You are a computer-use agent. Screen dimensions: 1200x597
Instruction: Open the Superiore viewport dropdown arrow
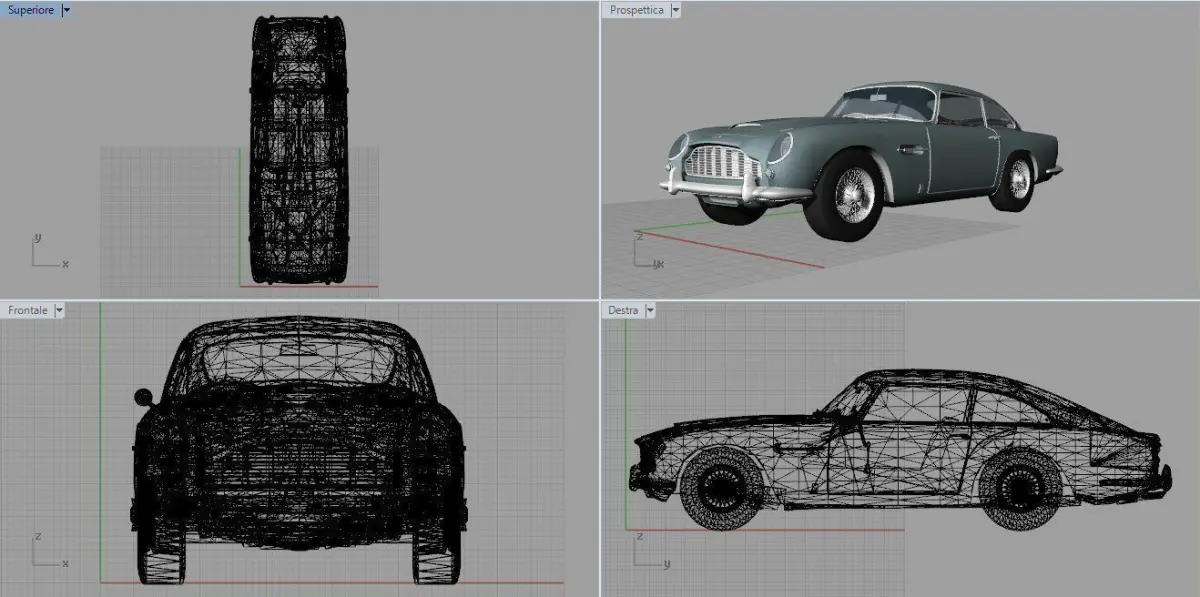[x=66, y=10]
